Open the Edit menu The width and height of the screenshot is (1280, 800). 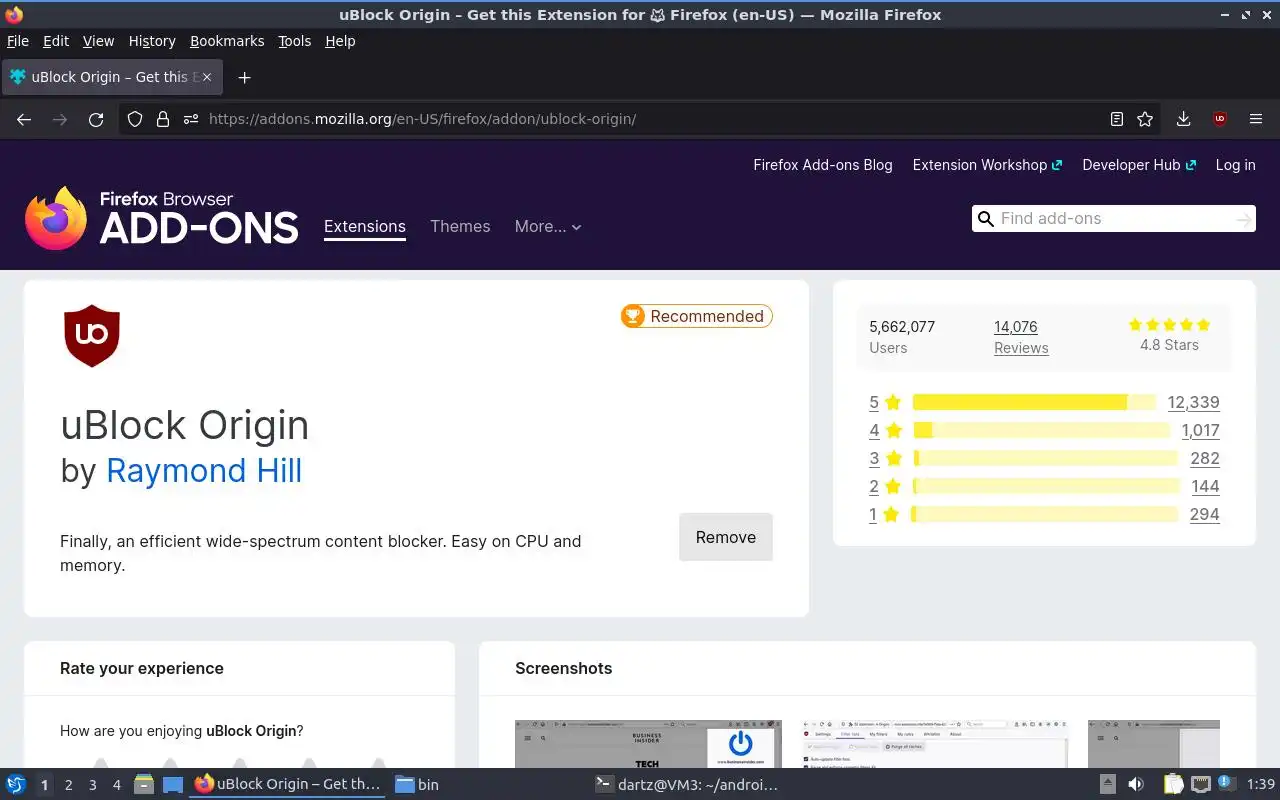click(x=56, y=41)
